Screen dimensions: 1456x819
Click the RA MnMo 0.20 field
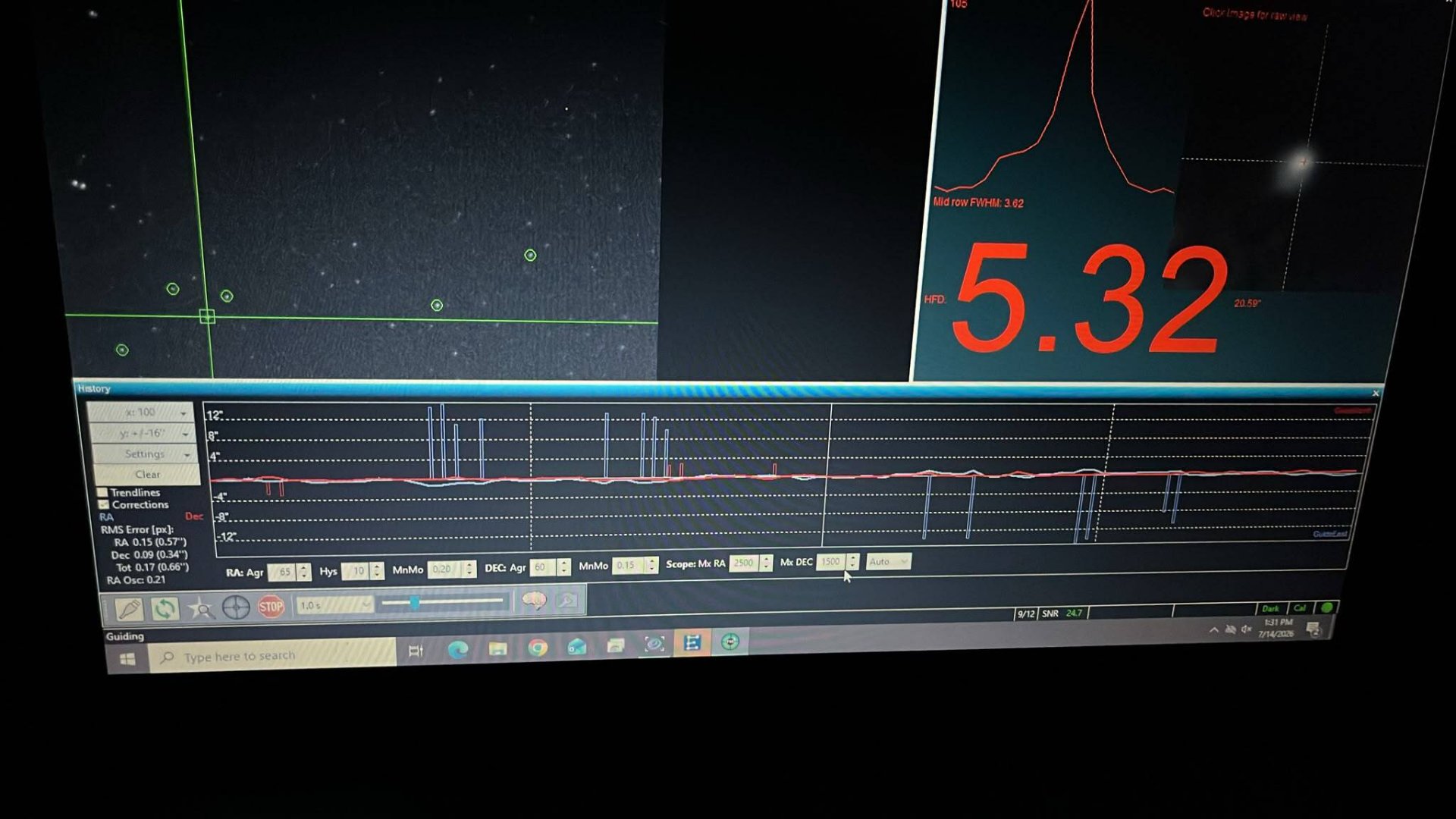[x=445, y=570]
